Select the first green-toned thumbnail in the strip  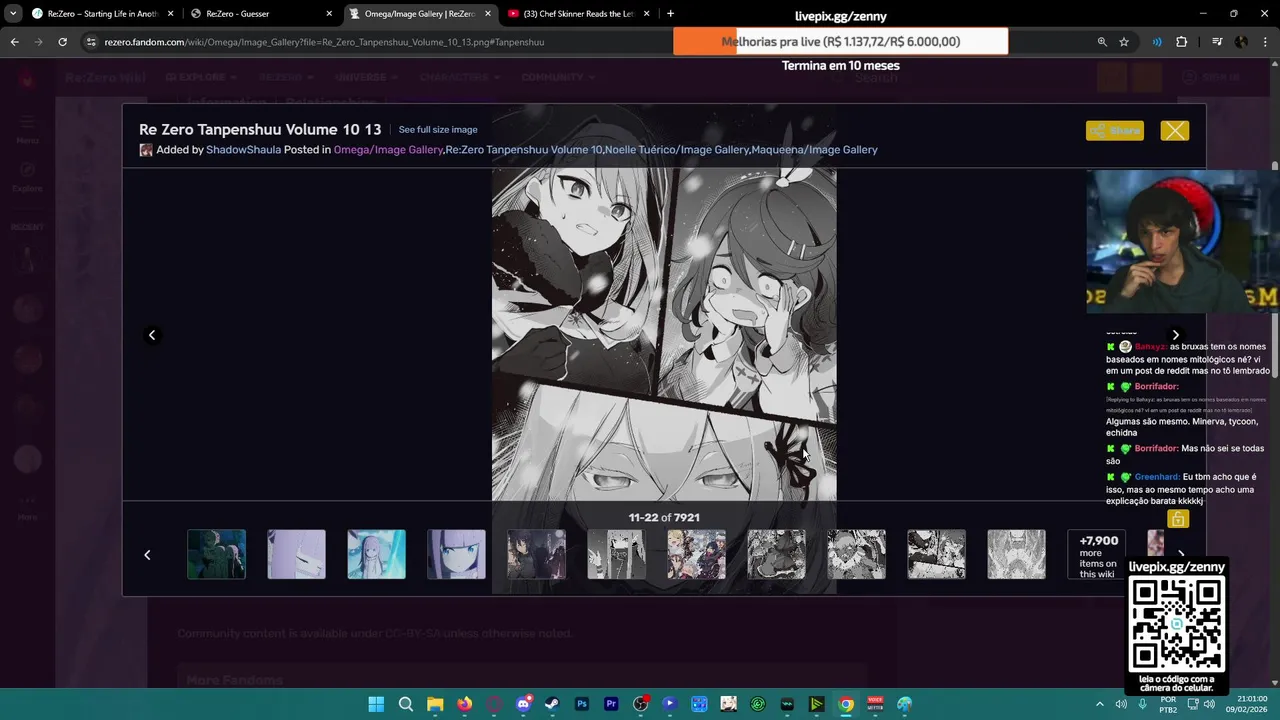point(216,554)
